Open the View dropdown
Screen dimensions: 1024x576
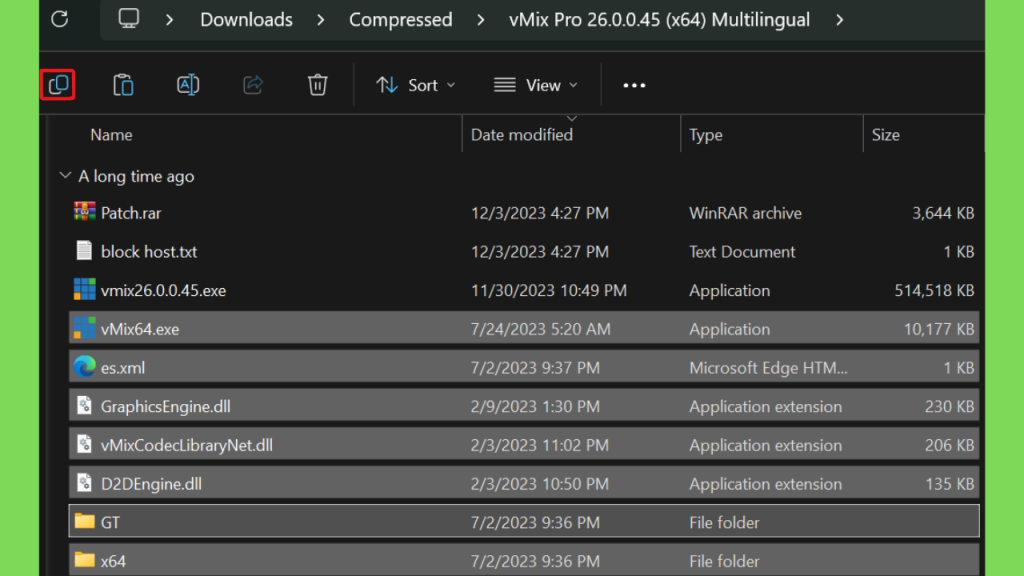coord(536,85)
